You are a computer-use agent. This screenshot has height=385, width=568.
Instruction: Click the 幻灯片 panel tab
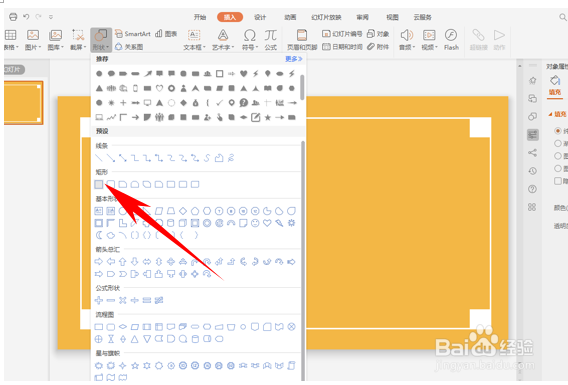click(x=14, y=70)
